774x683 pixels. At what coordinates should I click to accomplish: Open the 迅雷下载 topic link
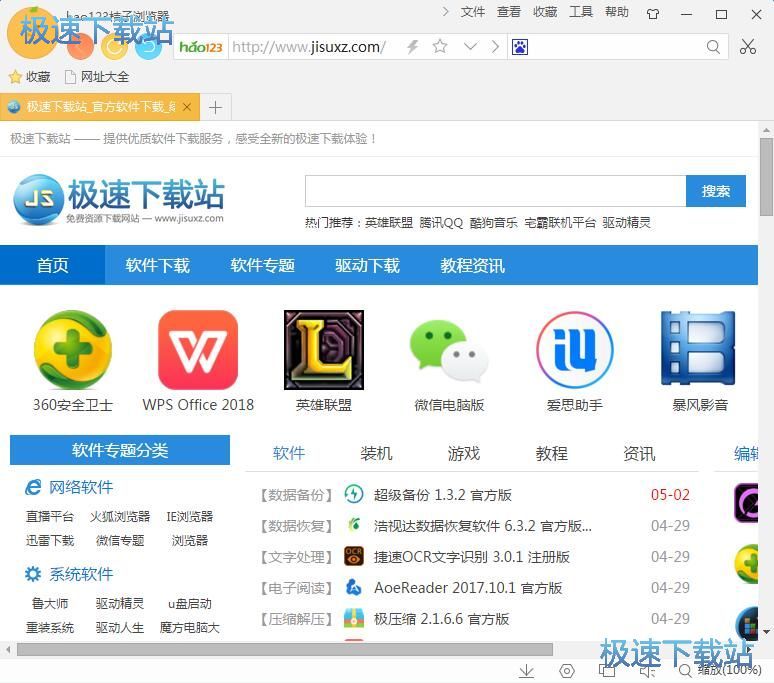(50, 541)
